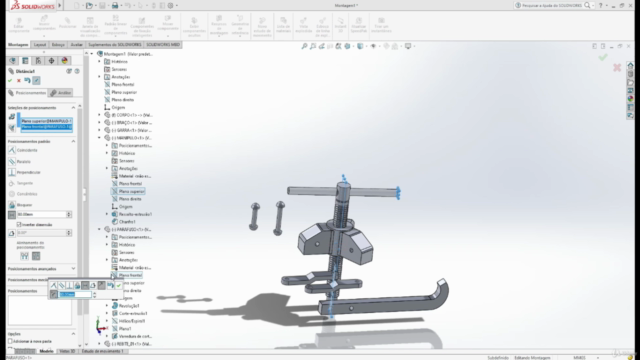Expand the BRAÇO<1> component in tree
The image size is (640, 360).
(99, 122)
